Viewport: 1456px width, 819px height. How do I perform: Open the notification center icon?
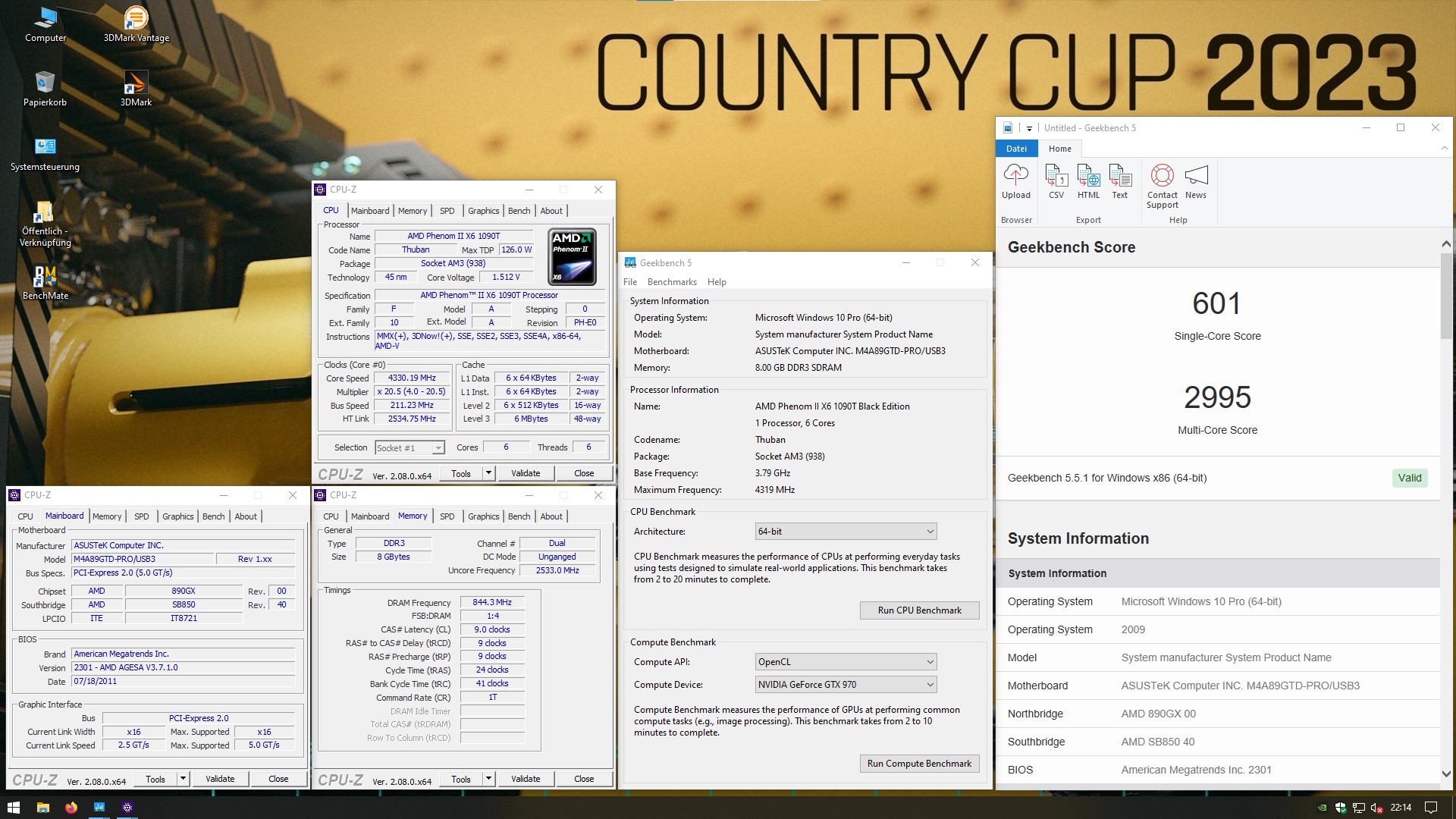click(1431, 808)
